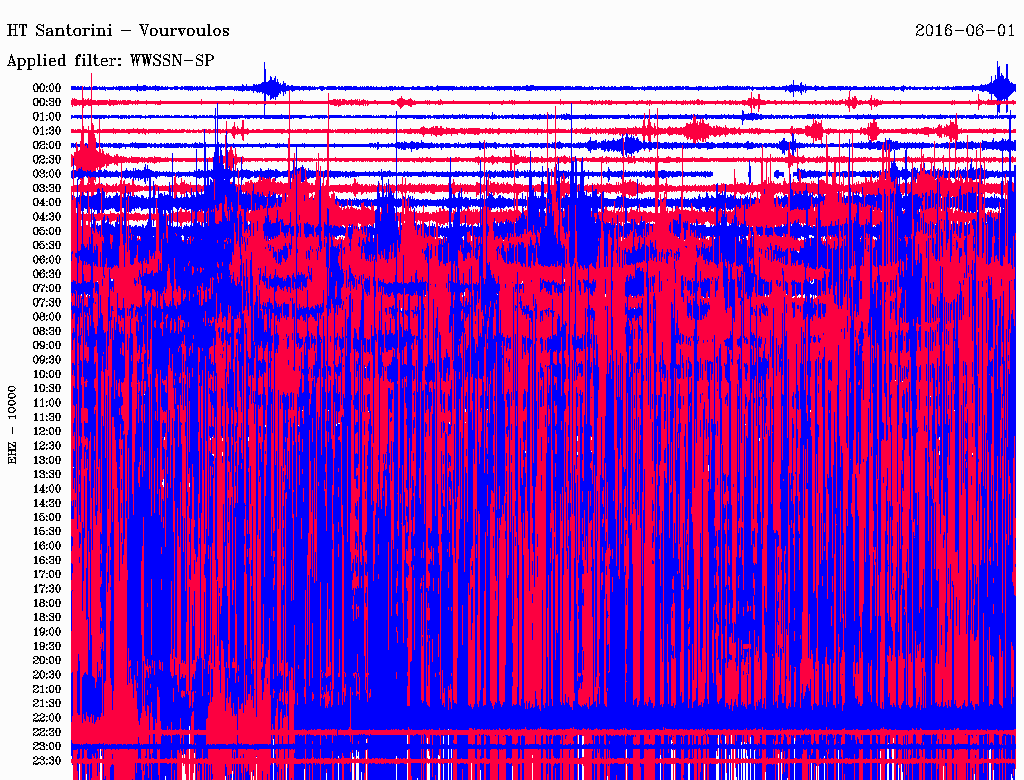Click the 13:30 time label
Image resolution: width=1024 pixels, height=780 pixels.
47,474
